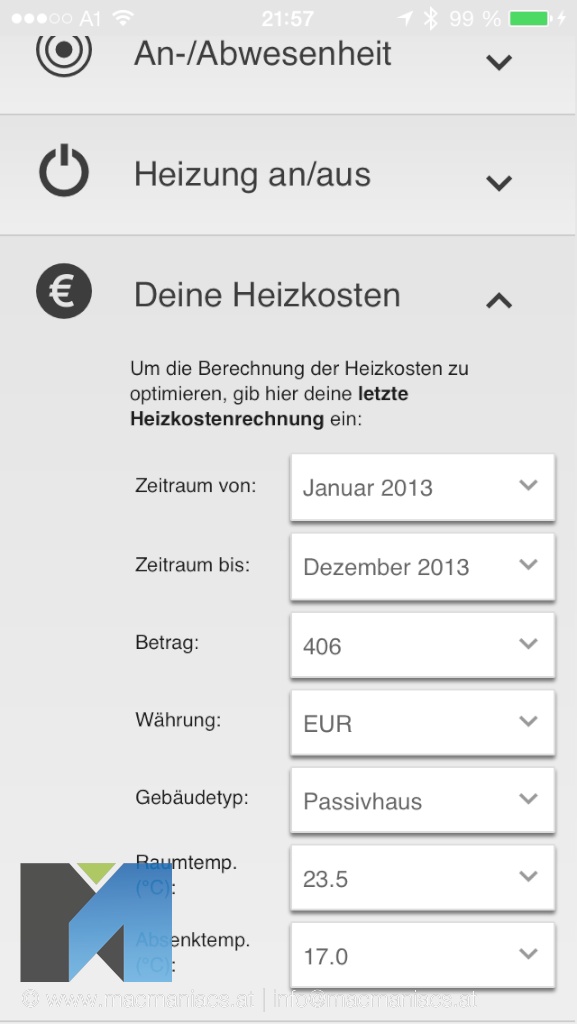The width and height of the screenshot is (577, 1024).
Task: Tap the Bluetooth icon in status bar
Action: point(430,18)
